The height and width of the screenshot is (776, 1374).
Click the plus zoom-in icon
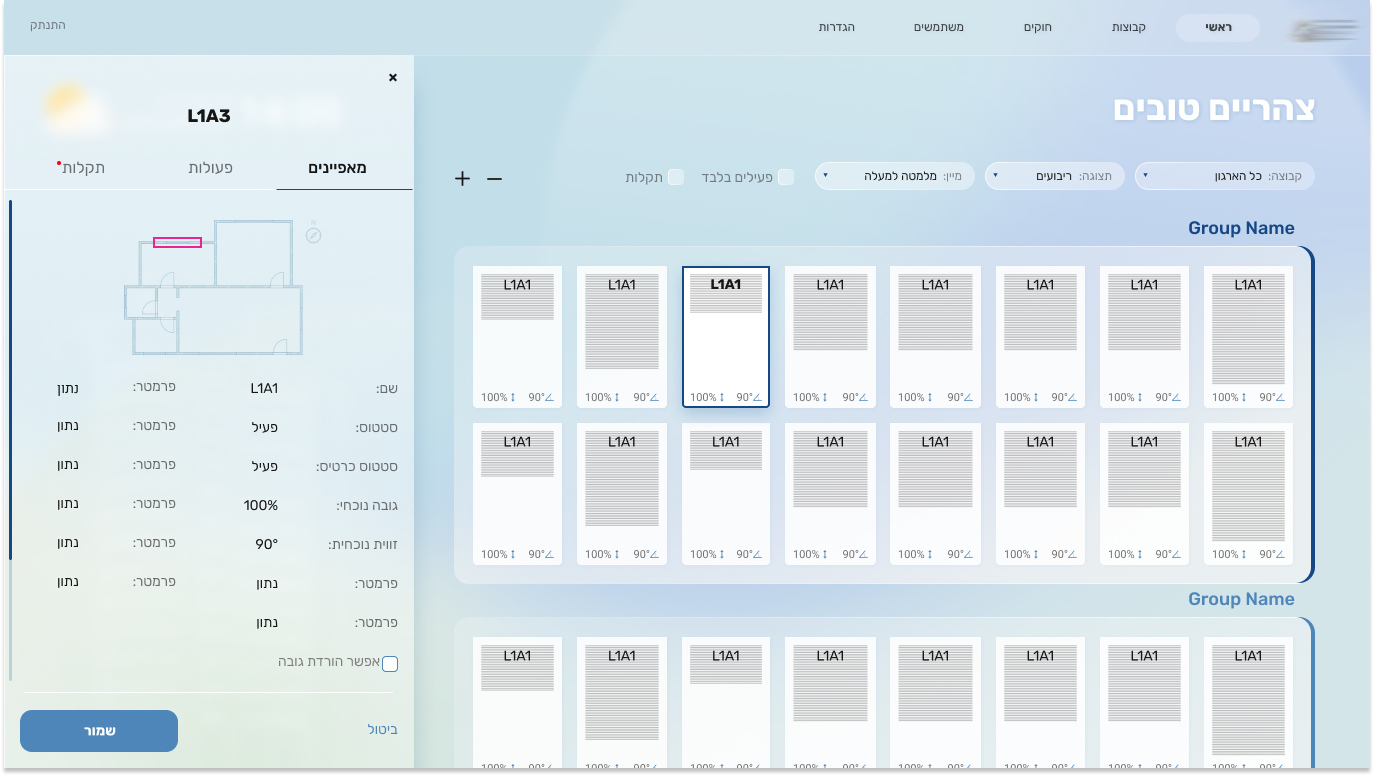pos(462,179)
